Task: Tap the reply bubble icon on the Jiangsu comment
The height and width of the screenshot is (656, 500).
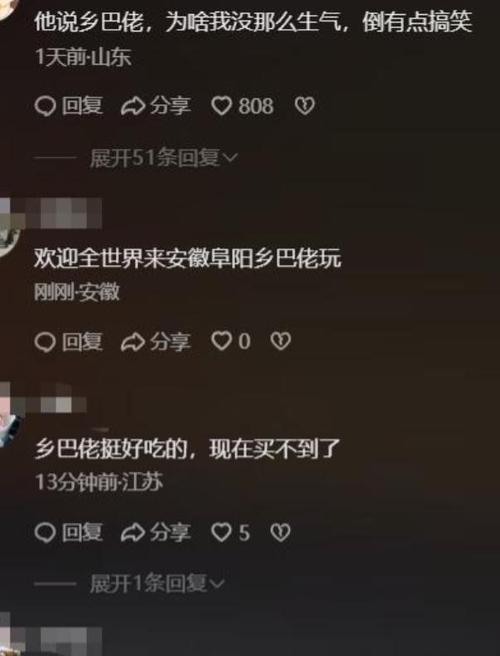Action: [x=45, y=533]
